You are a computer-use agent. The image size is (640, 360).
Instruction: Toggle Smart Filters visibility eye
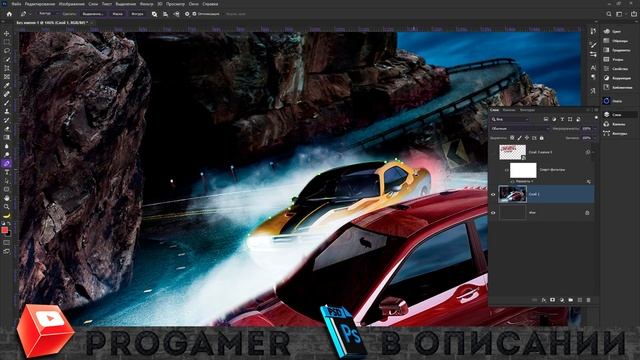506,170
